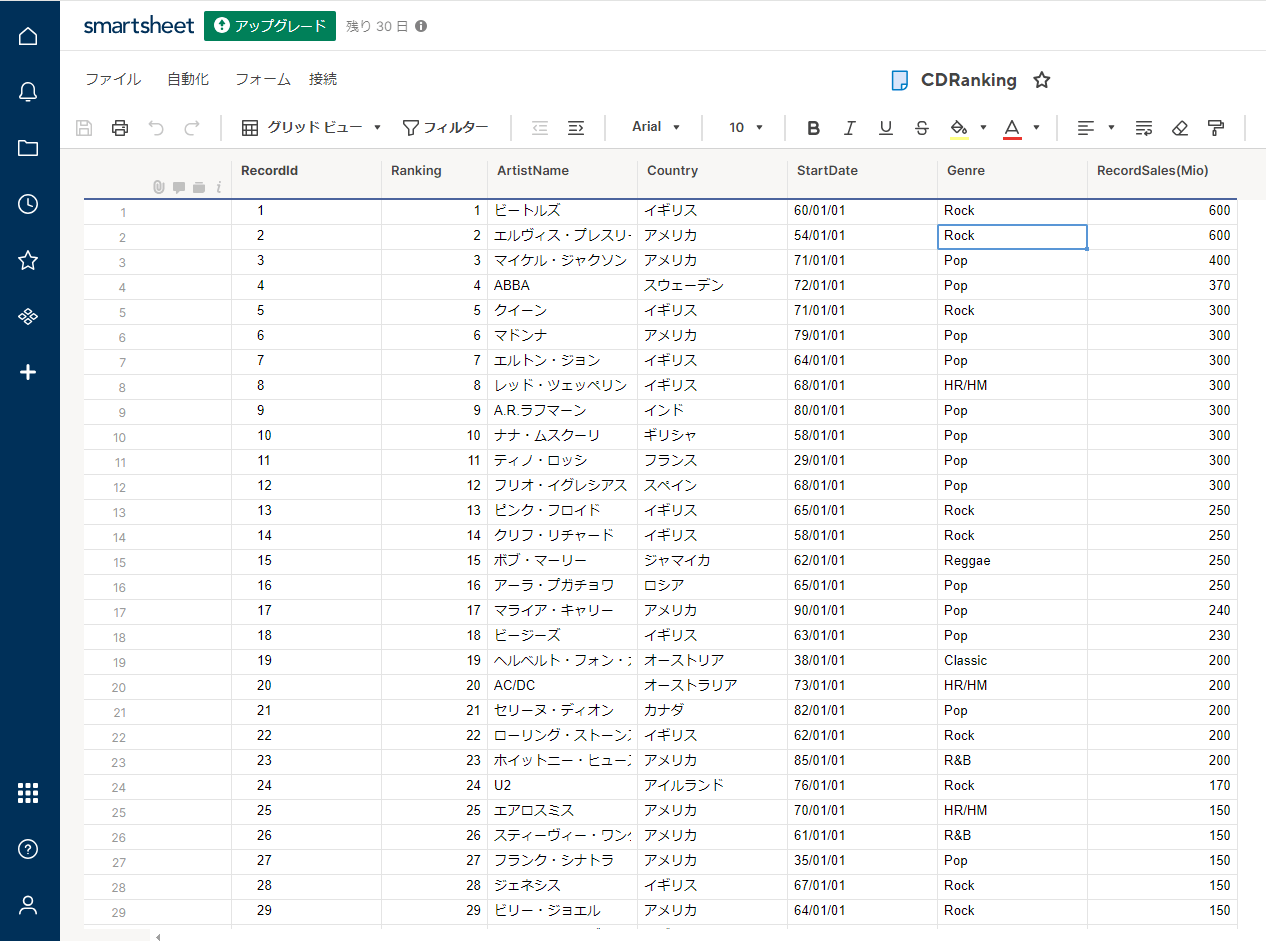1266x941 pixels.
Task: Click the text color swatch button
Action: tap(1012, 128)
